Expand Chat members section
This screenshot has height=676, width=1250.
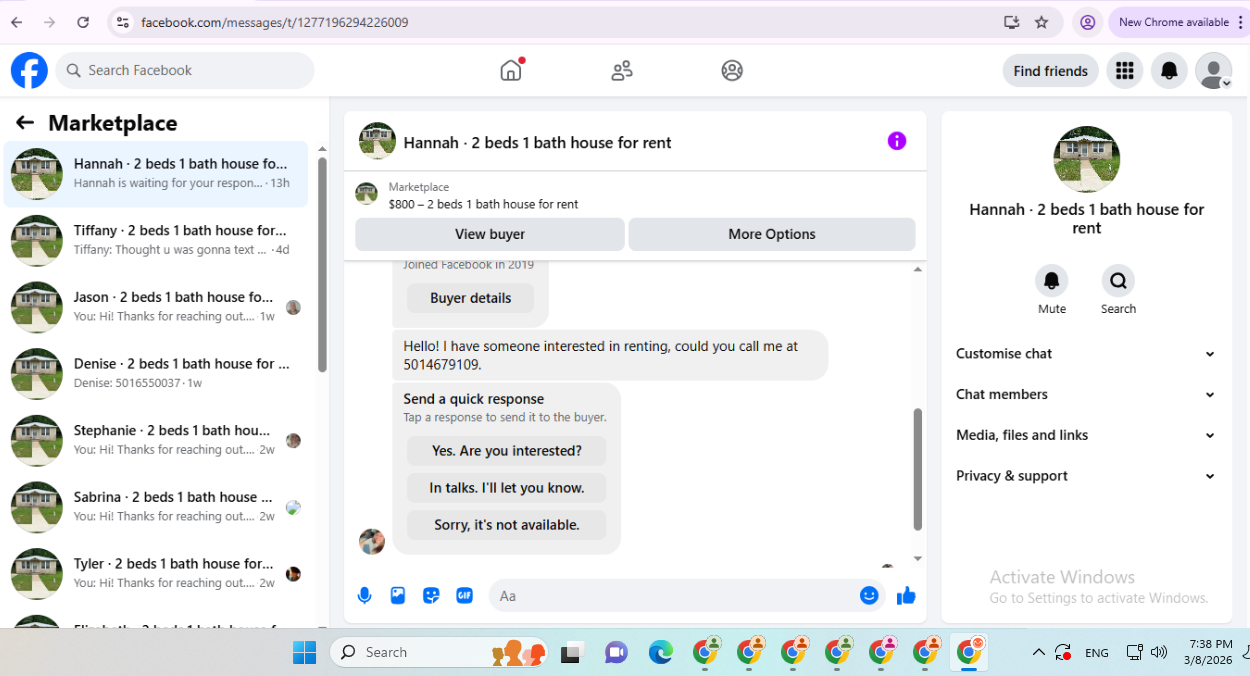click(1086, 395)
